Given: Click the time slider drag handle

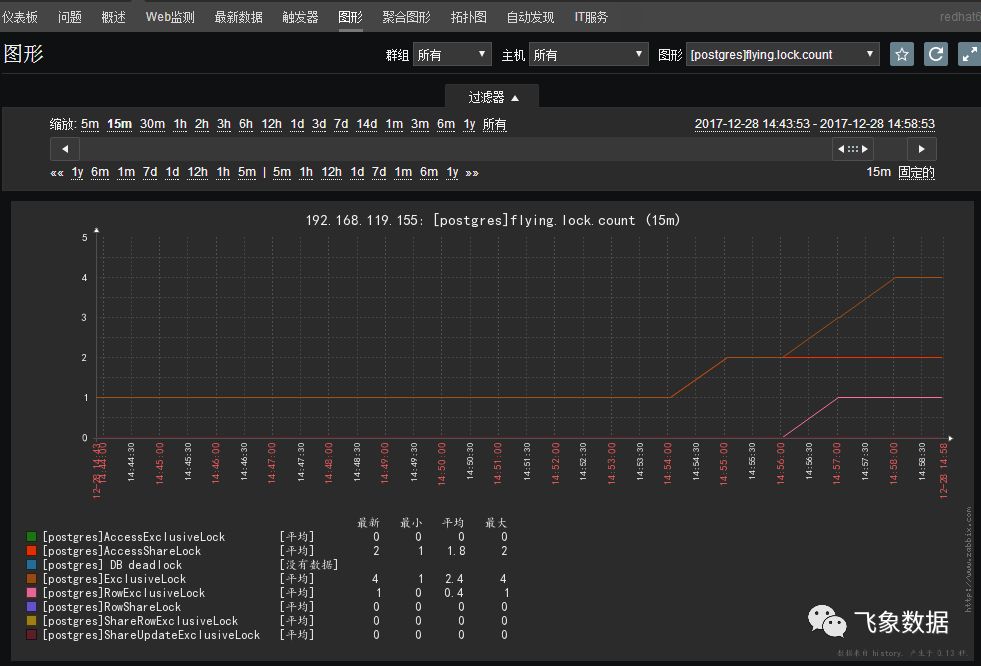Looking at the screenshot, I should click(853, 149).
